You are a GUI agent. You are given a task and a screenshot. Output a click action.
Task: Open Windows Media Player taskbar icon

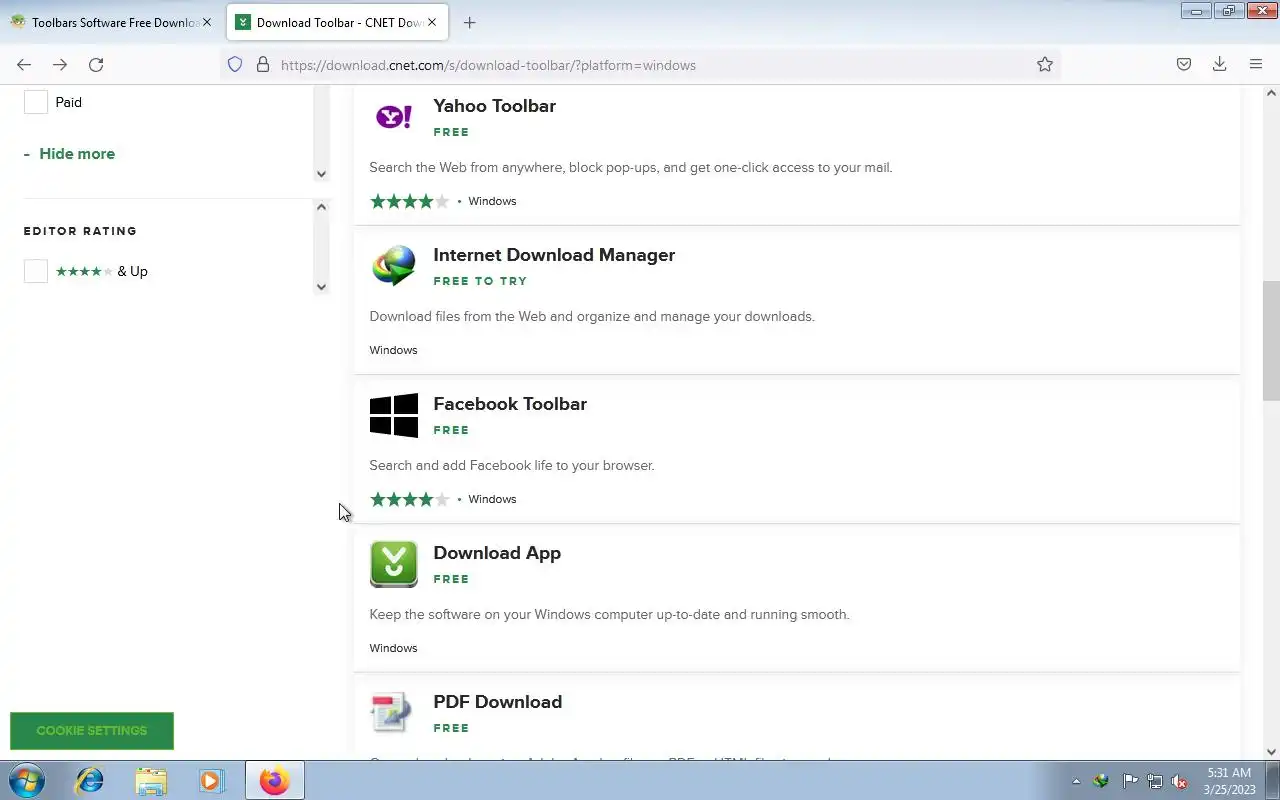tap(211, 780)
